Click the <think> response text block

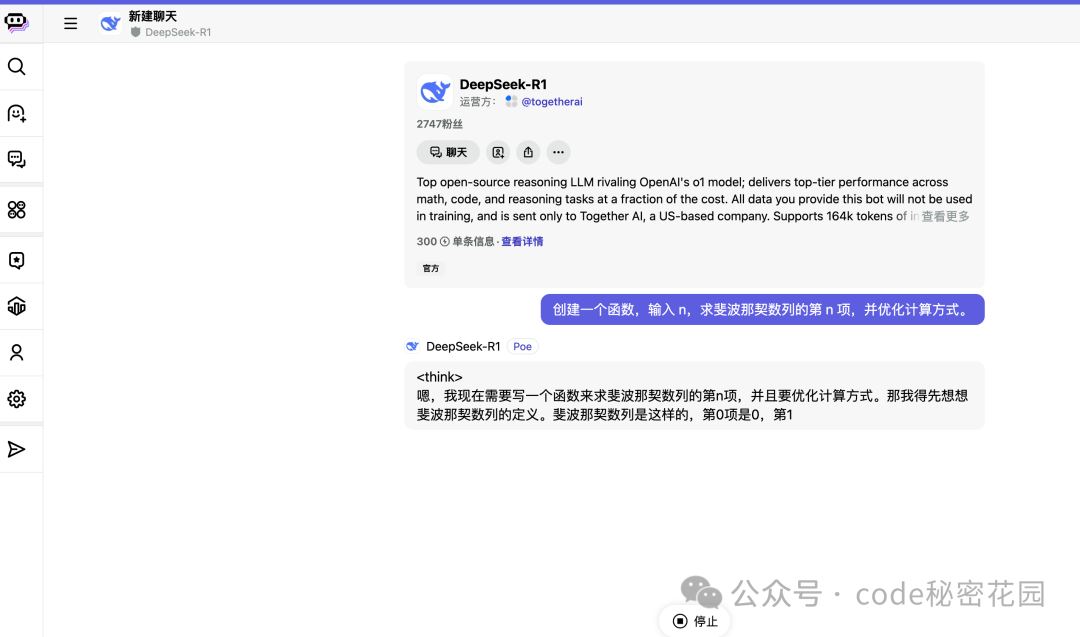(x=694, y=396)
